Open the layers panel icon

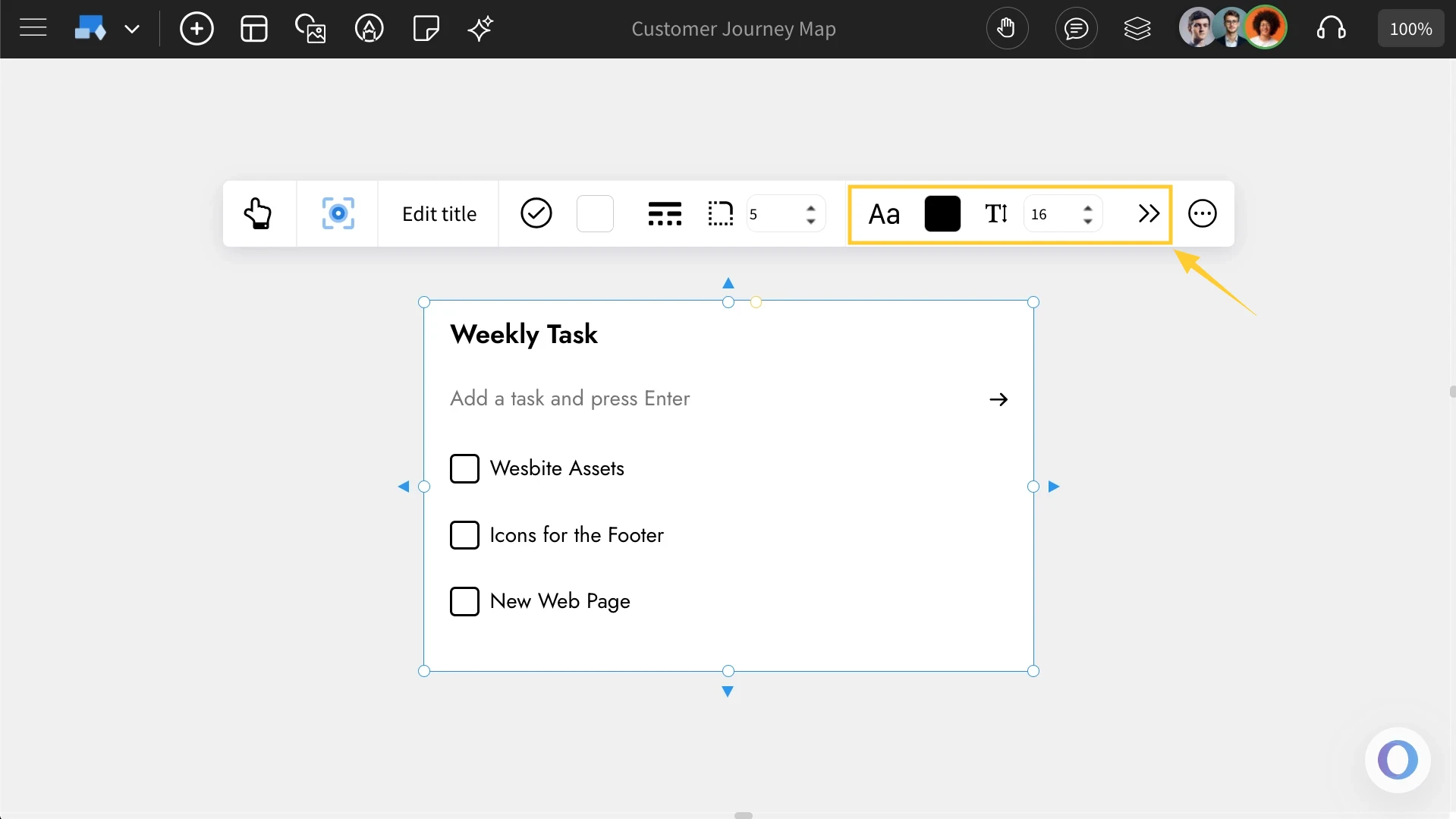1137,28
